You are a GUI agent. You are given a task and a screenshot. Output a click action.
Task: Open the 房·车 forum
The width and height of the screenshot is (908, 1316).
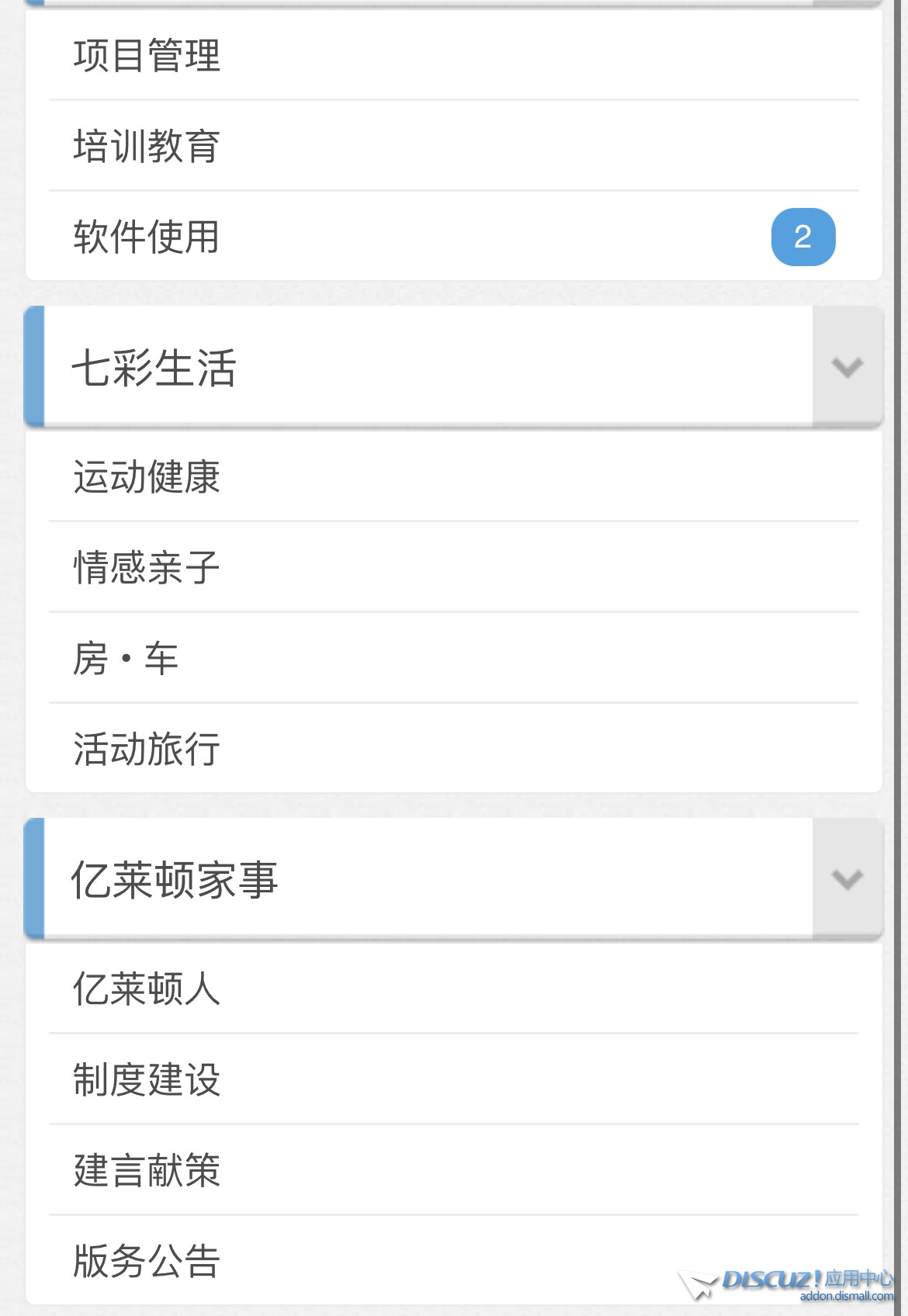click(x=126, y=659)
